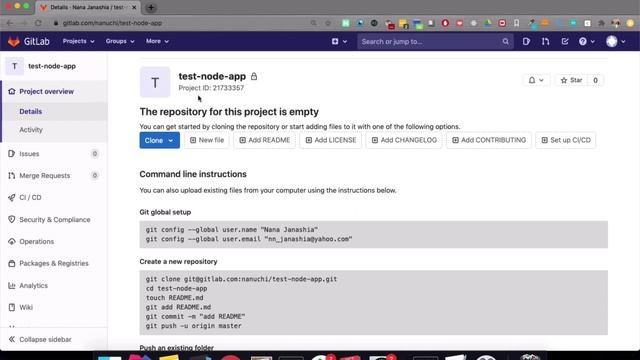Open the Issues icon in top bar

pos(526,41)
